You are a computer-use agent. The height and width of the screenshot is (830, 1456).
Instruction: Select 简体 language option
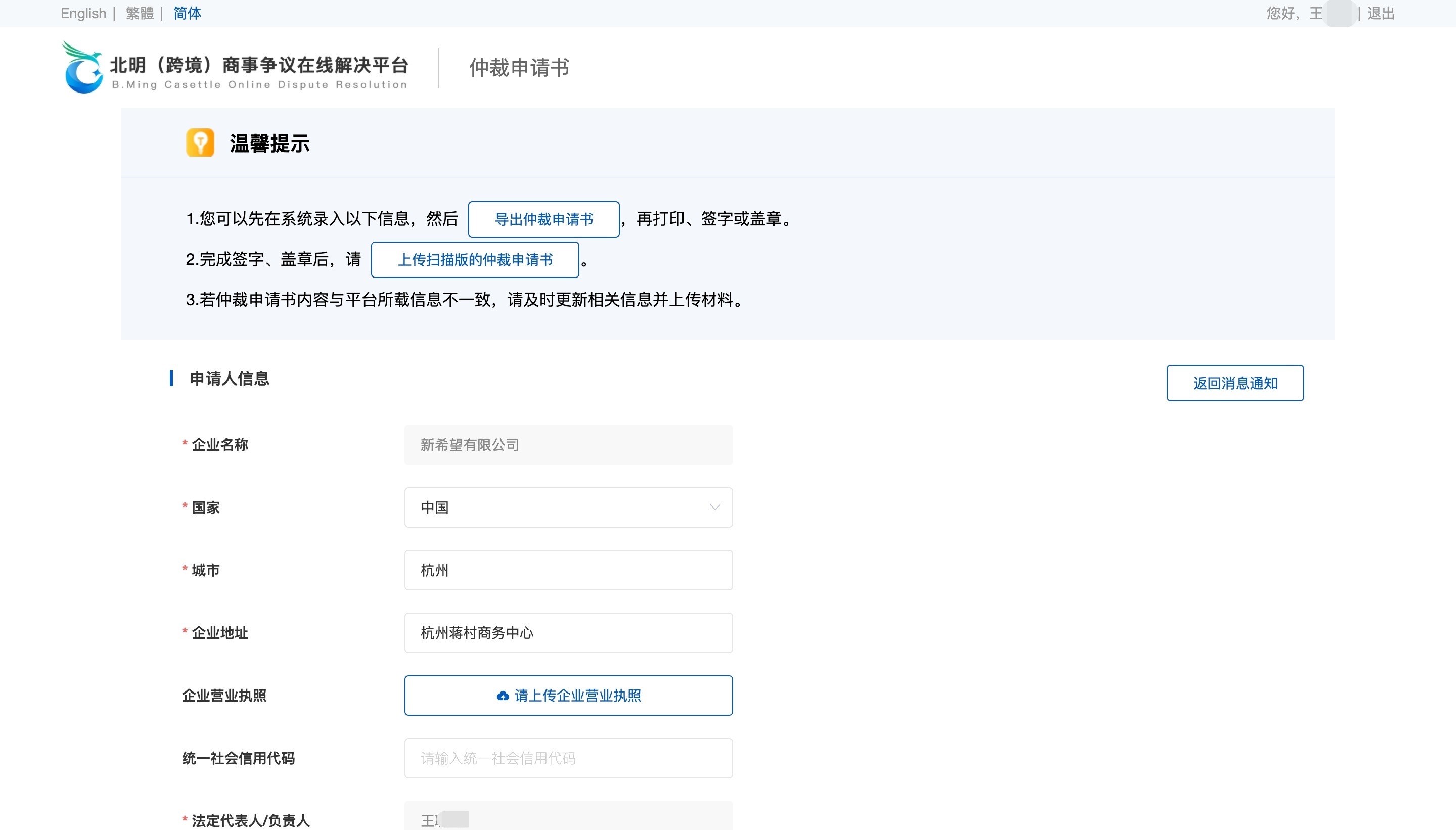[x=187, y=13]
